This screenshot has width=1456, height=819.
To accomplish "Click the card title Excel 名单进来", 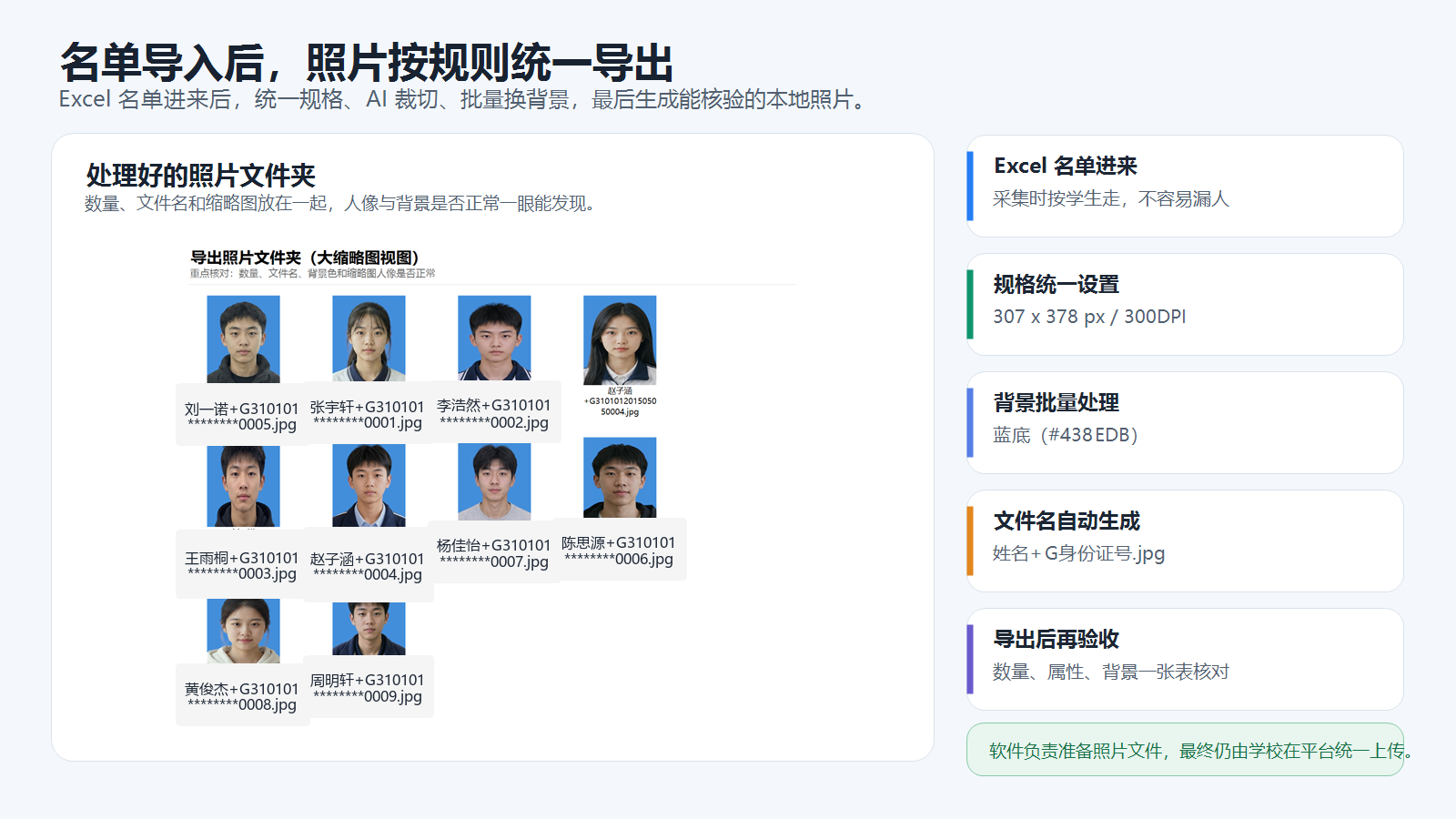I will (1066, 166).
